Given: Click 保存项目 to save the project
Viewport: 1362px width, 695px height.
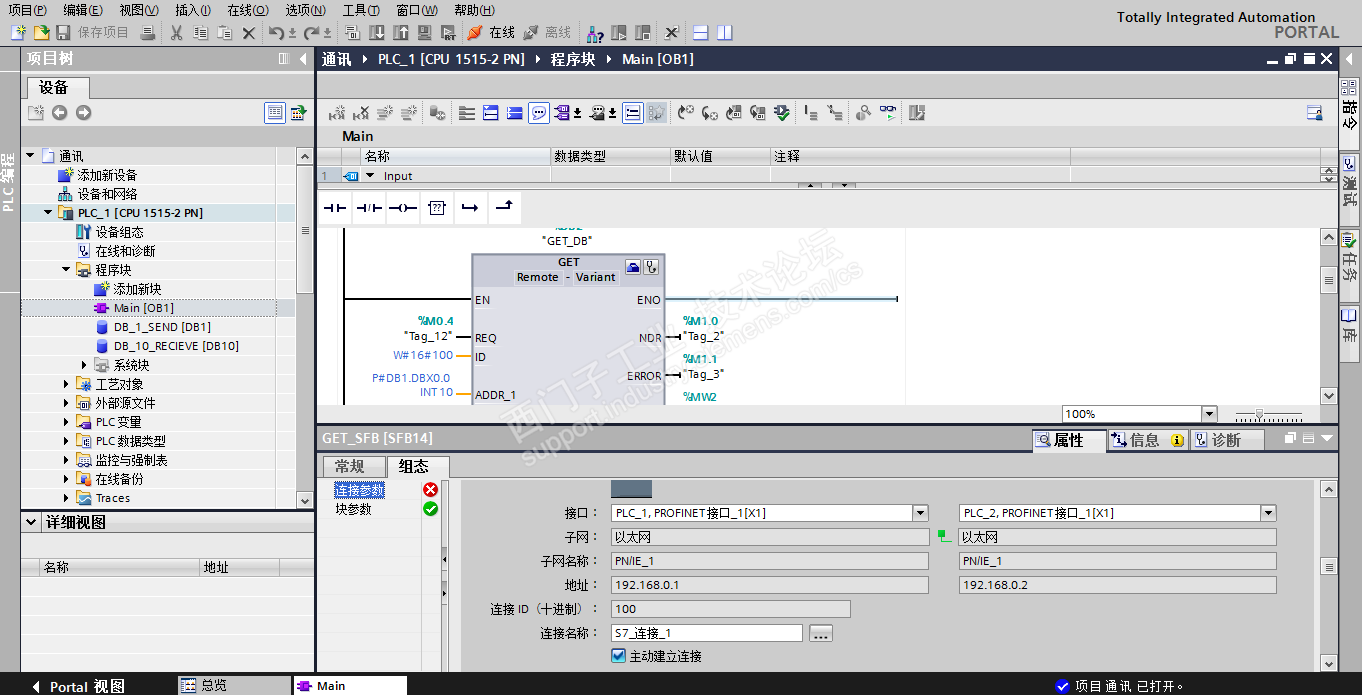Looking at the screenshot, I should click(93, 33).
